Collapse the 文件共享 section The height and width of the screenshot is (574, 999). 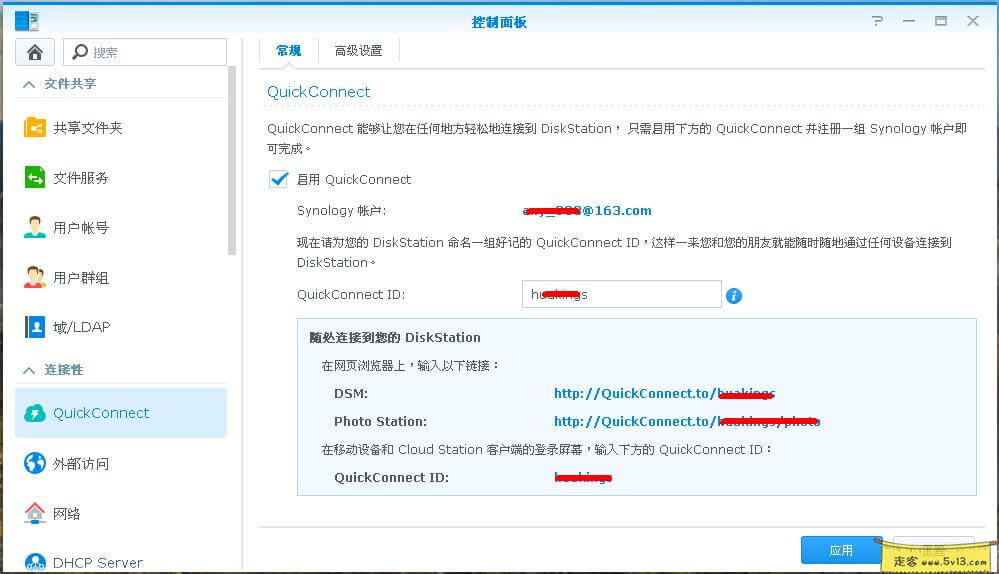(29, 84)
